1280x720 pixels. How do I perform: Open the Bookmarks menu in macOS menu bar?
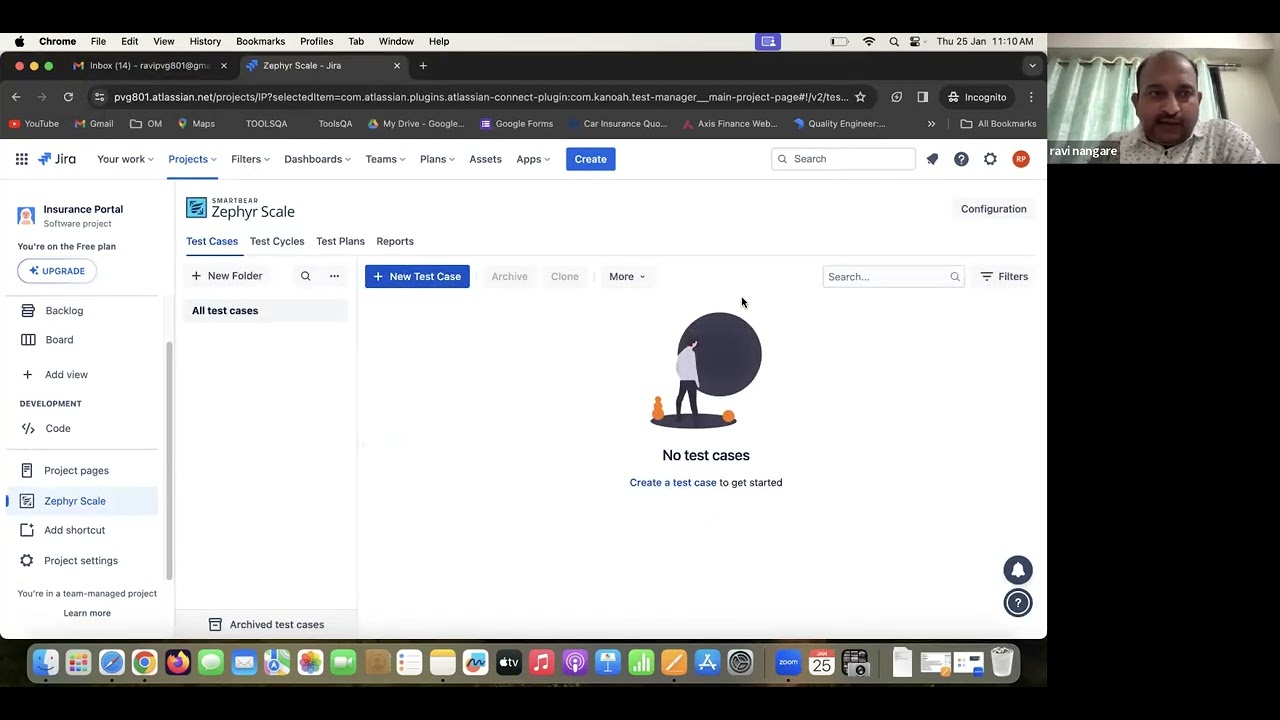click(260, 41)
